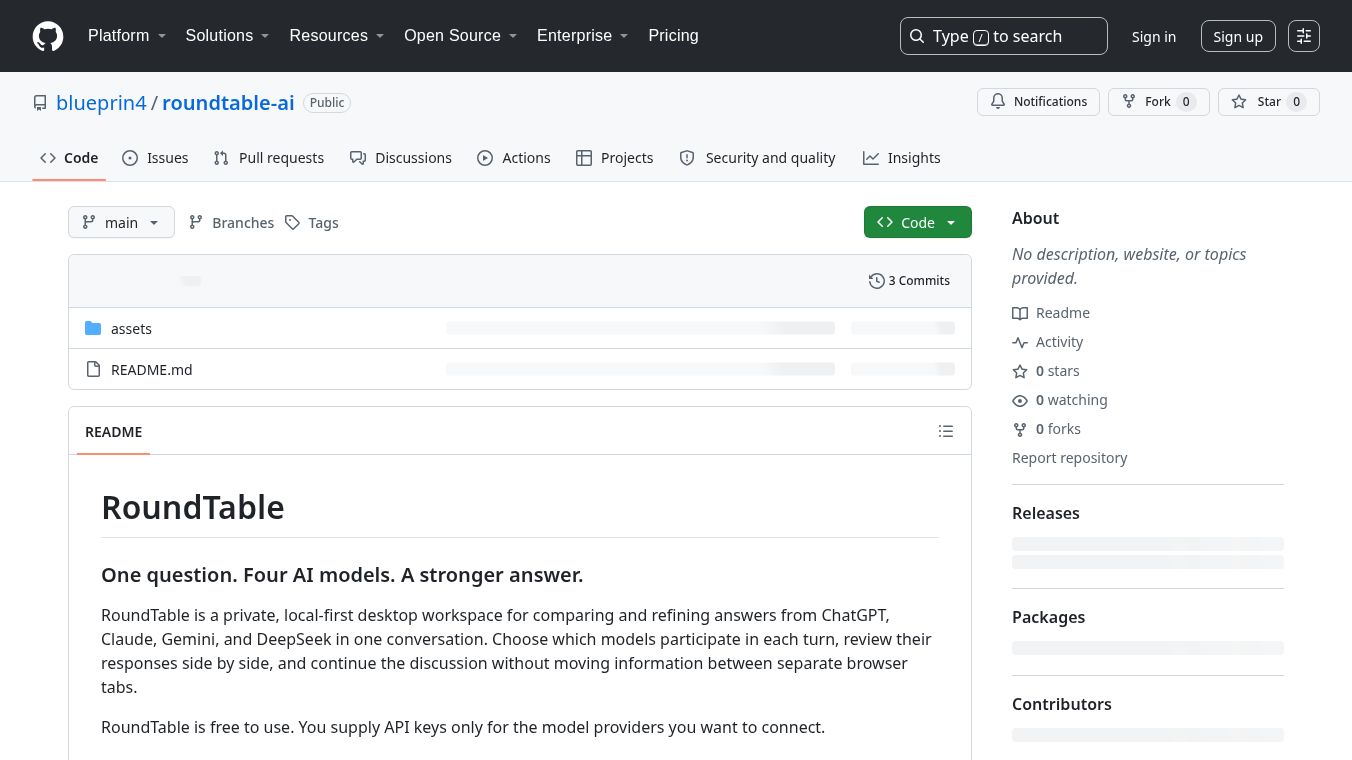This screenshot has height=760, width=1352.
Task: Click the book icon beside Readme
Action: click(x=1020, y=313)
